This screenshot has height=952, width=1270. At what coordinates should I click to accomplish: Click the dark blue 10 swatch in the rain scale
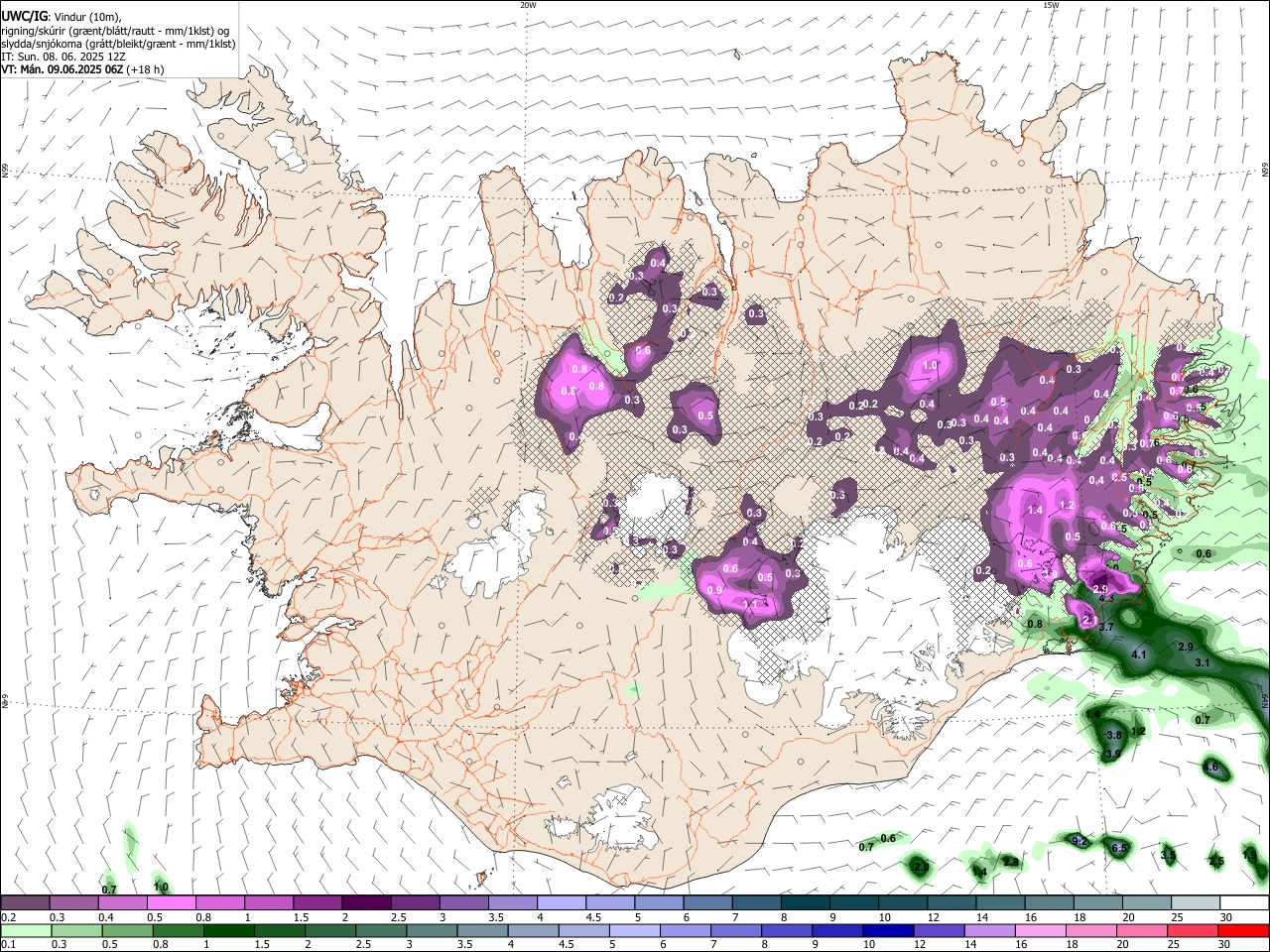point(886,930)
